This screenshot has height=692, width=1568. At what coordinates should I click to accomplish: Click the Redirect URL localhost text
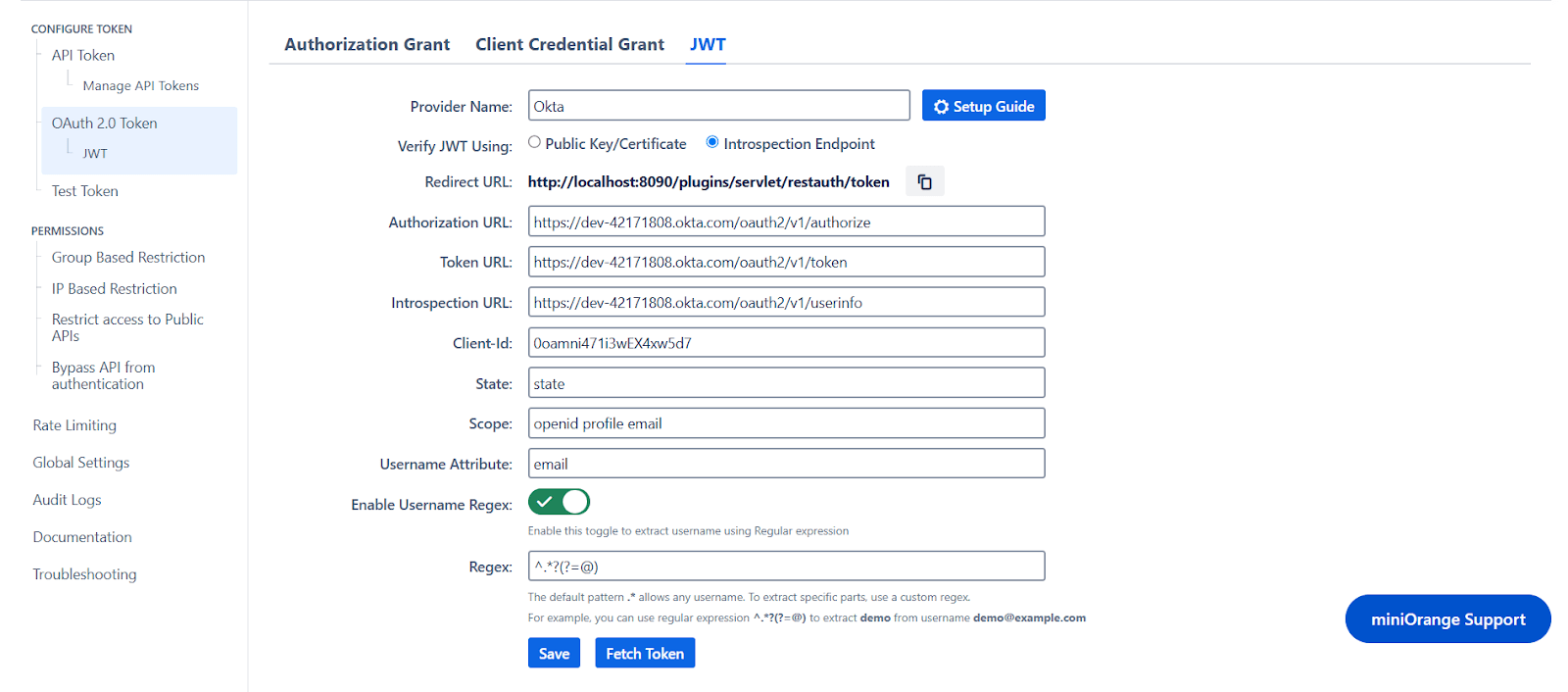coord(709,181)
